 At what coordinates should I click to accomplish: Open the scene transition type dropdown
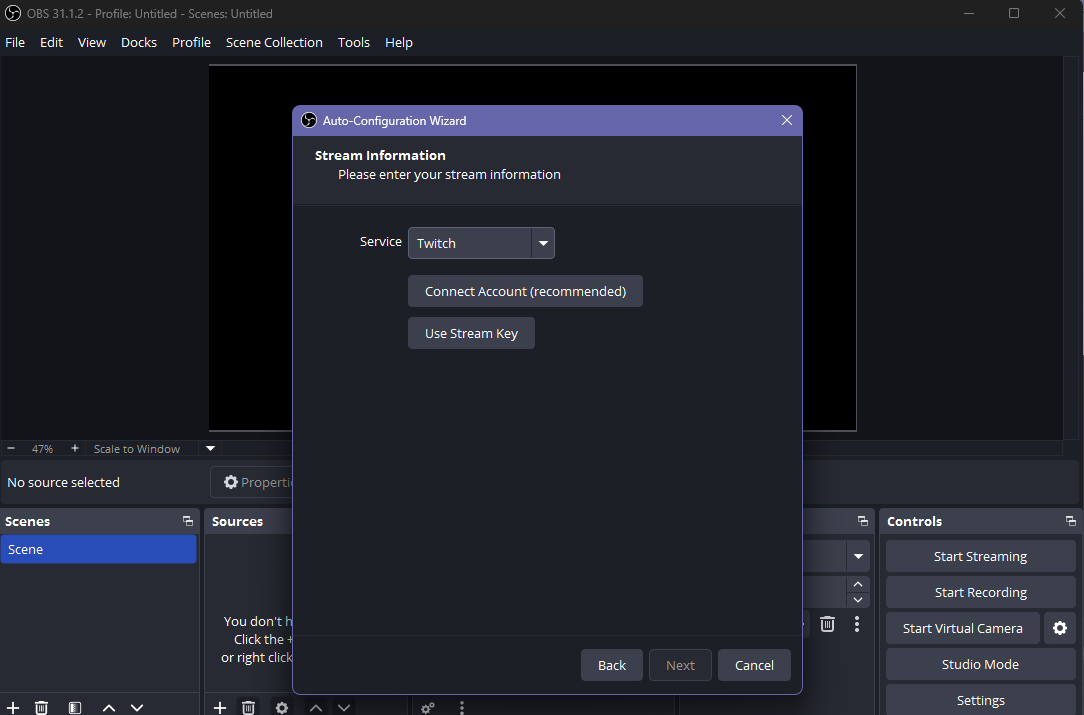pyautogui.click(x=857, y=556)
